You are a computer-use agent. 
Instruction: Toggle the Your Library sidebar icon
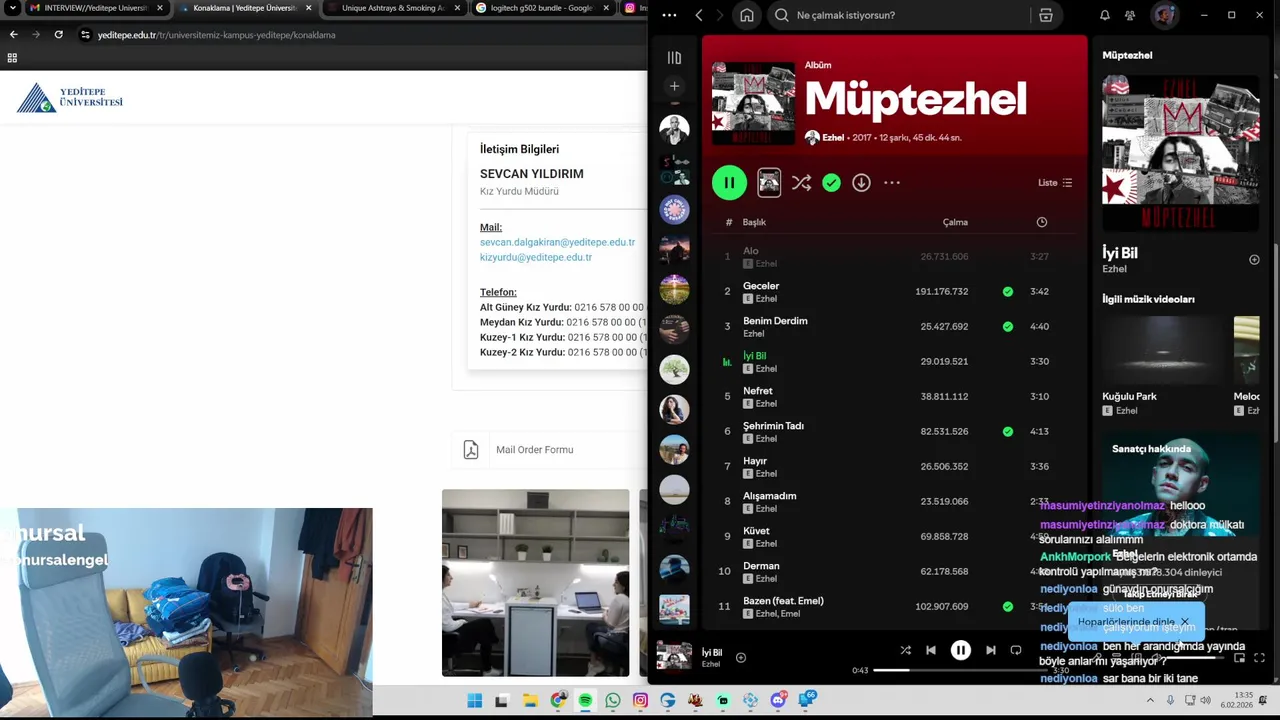pos(674,58)
